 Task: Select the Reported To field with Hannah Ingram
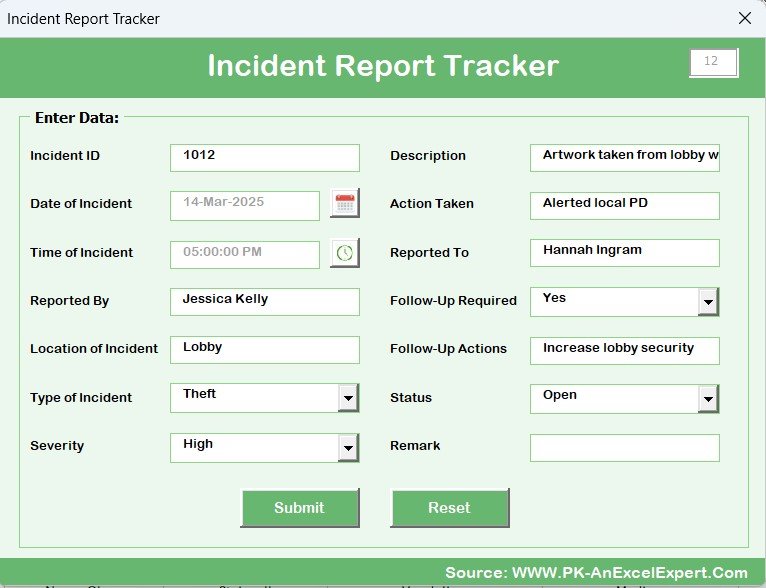click(625, 253)
